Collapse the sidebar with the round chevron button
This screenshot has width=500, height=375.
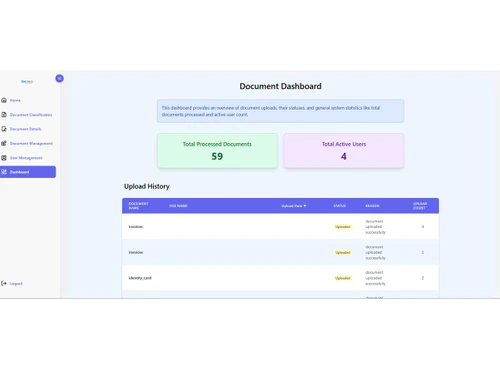point(59,78)
